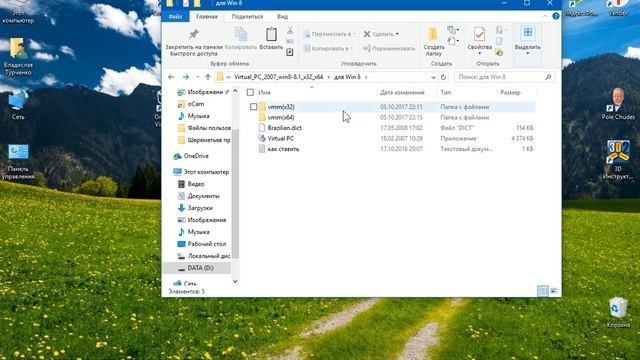Viewport: 640px width, 360px height.
Task: Select the Brazilian.dict file
Action: pos(284,128)
